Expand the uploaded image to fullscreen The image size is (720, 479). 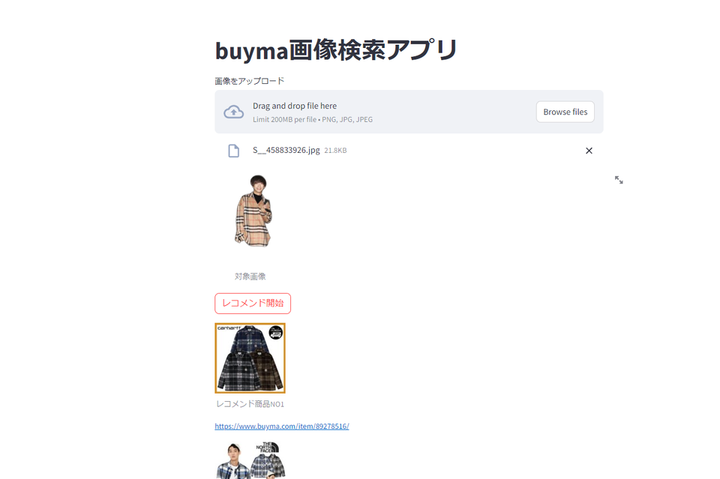[619, 180]
